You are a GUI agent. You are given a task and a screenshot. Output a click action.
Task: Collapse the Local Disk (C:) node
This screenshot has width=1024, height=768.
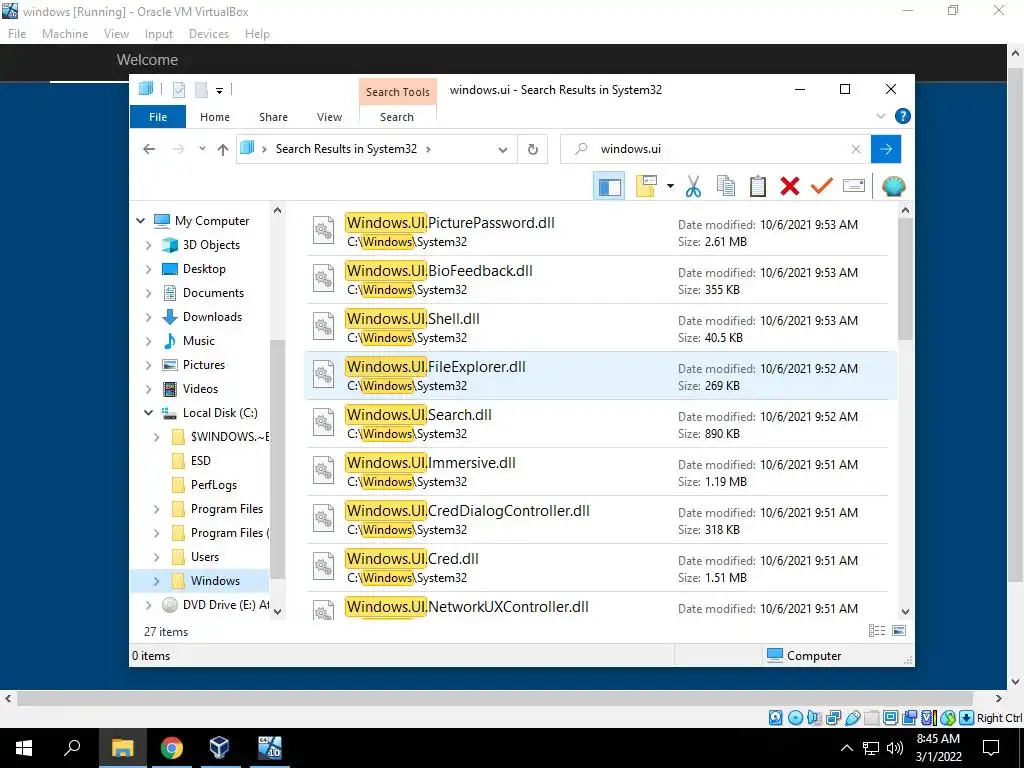pyautogui.click(x=148, y=413)
